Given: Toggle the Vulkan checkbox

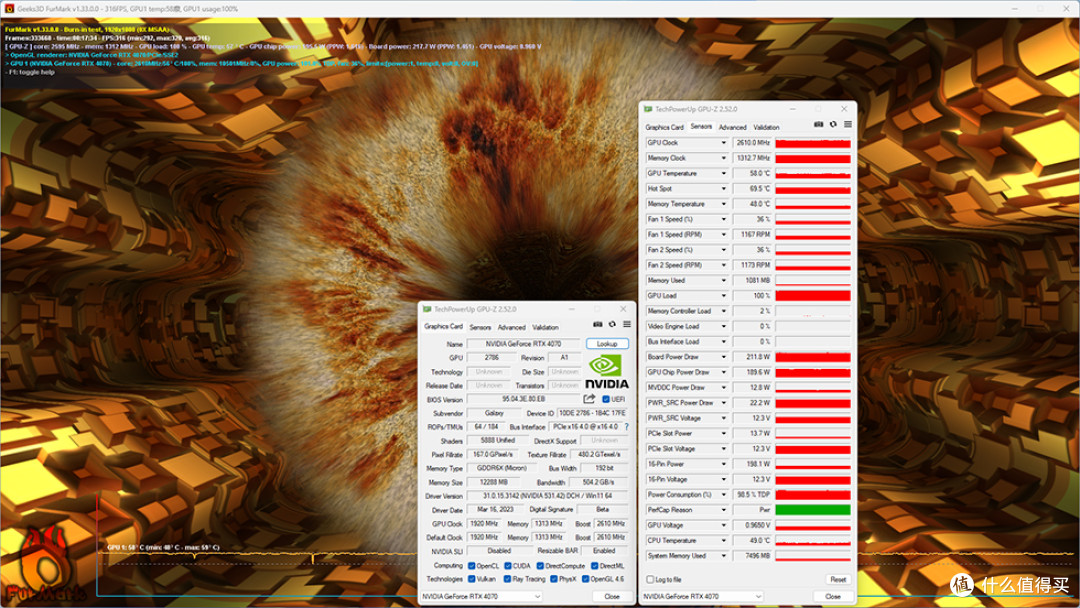Looking at the screenshot, I should tap(472, 579).
